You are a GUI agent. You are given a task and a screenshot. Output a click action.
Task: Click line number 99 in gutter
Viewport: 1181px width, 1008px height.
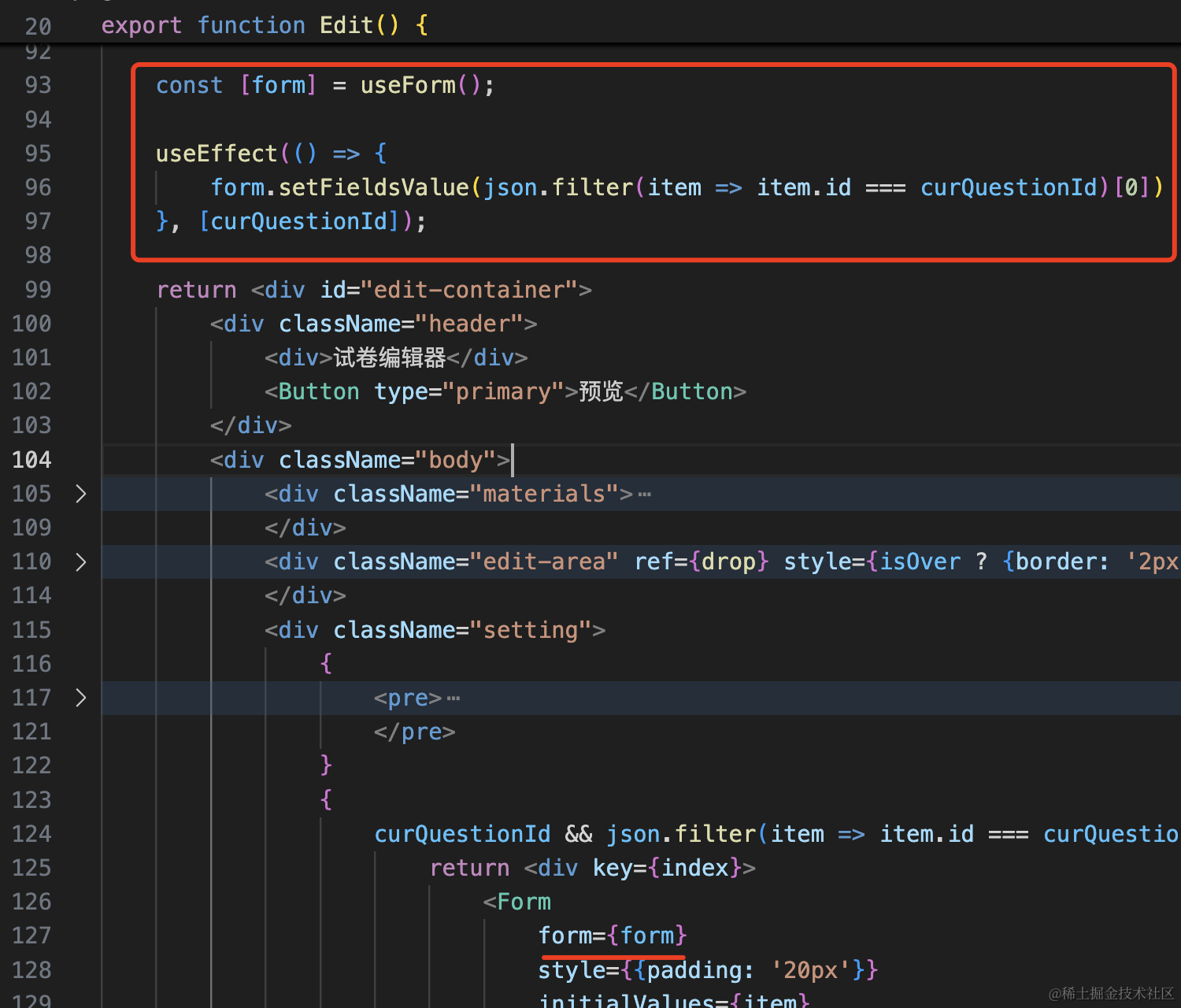[x=38, y=290]
